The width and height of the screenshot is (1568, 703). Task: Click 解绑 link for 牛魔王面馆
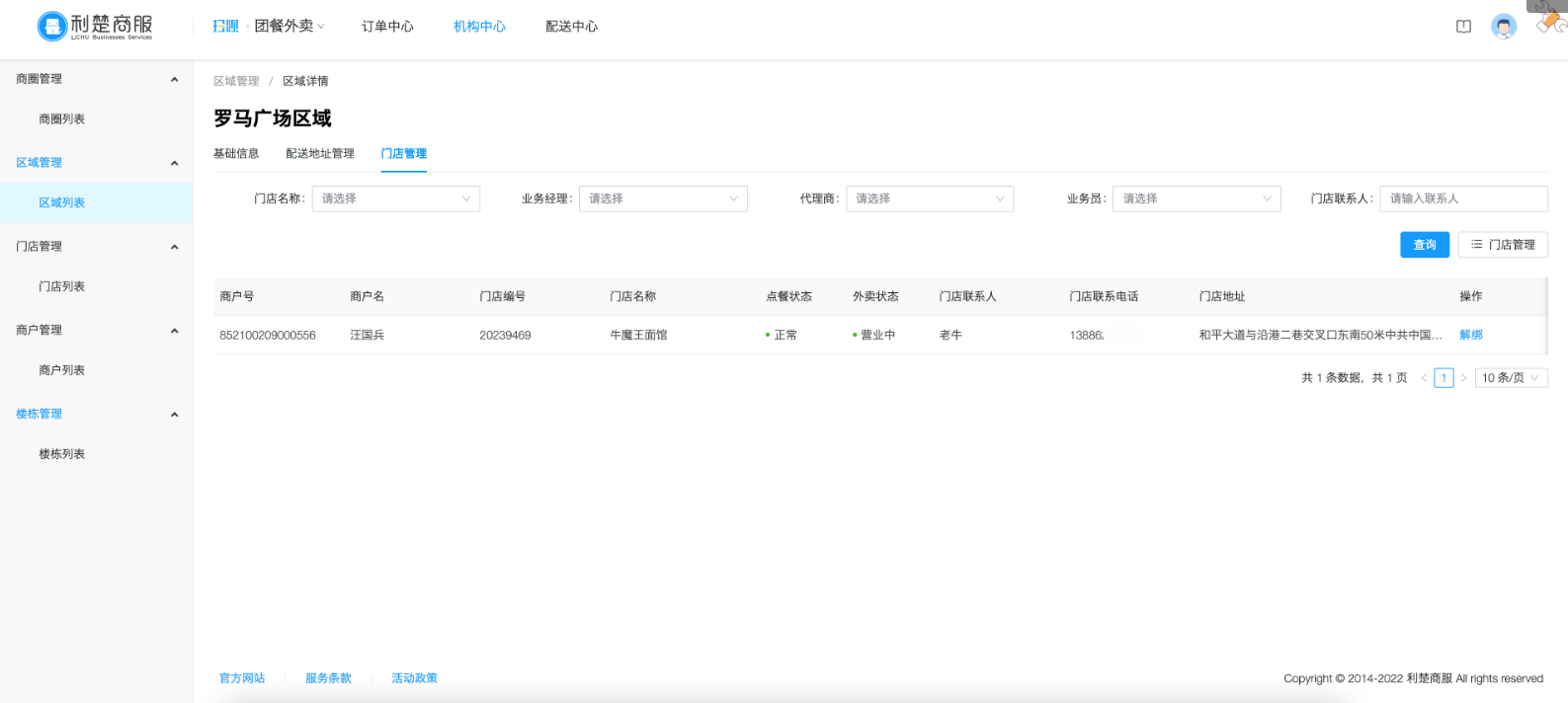[1470, 335]
